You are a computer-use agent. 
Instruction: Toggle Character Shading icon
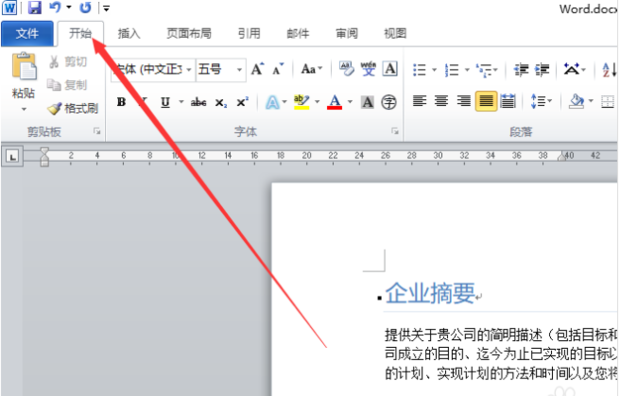point(368,102)
